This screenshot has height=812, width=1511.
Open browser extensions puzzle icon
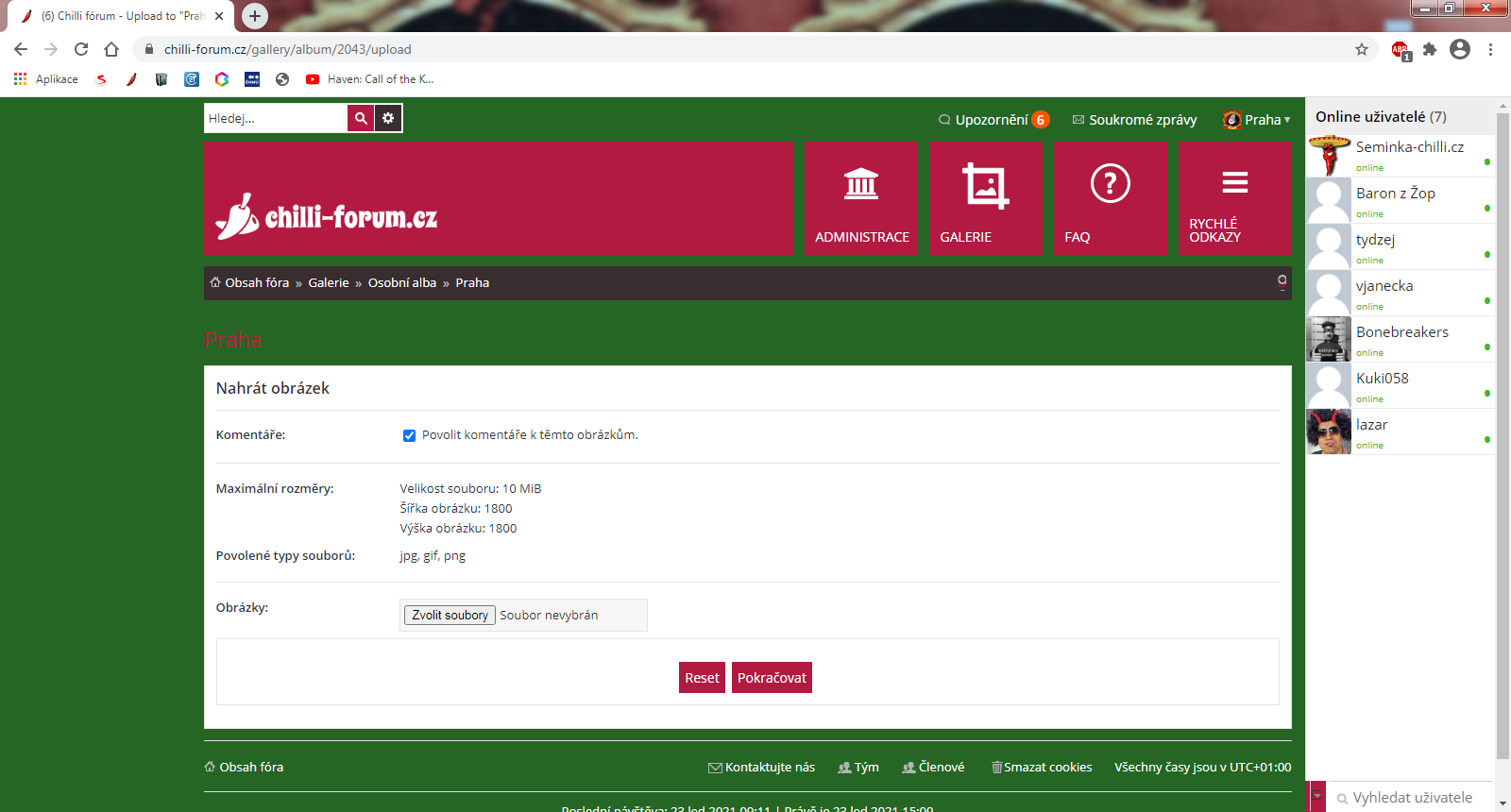(1430, 49)
